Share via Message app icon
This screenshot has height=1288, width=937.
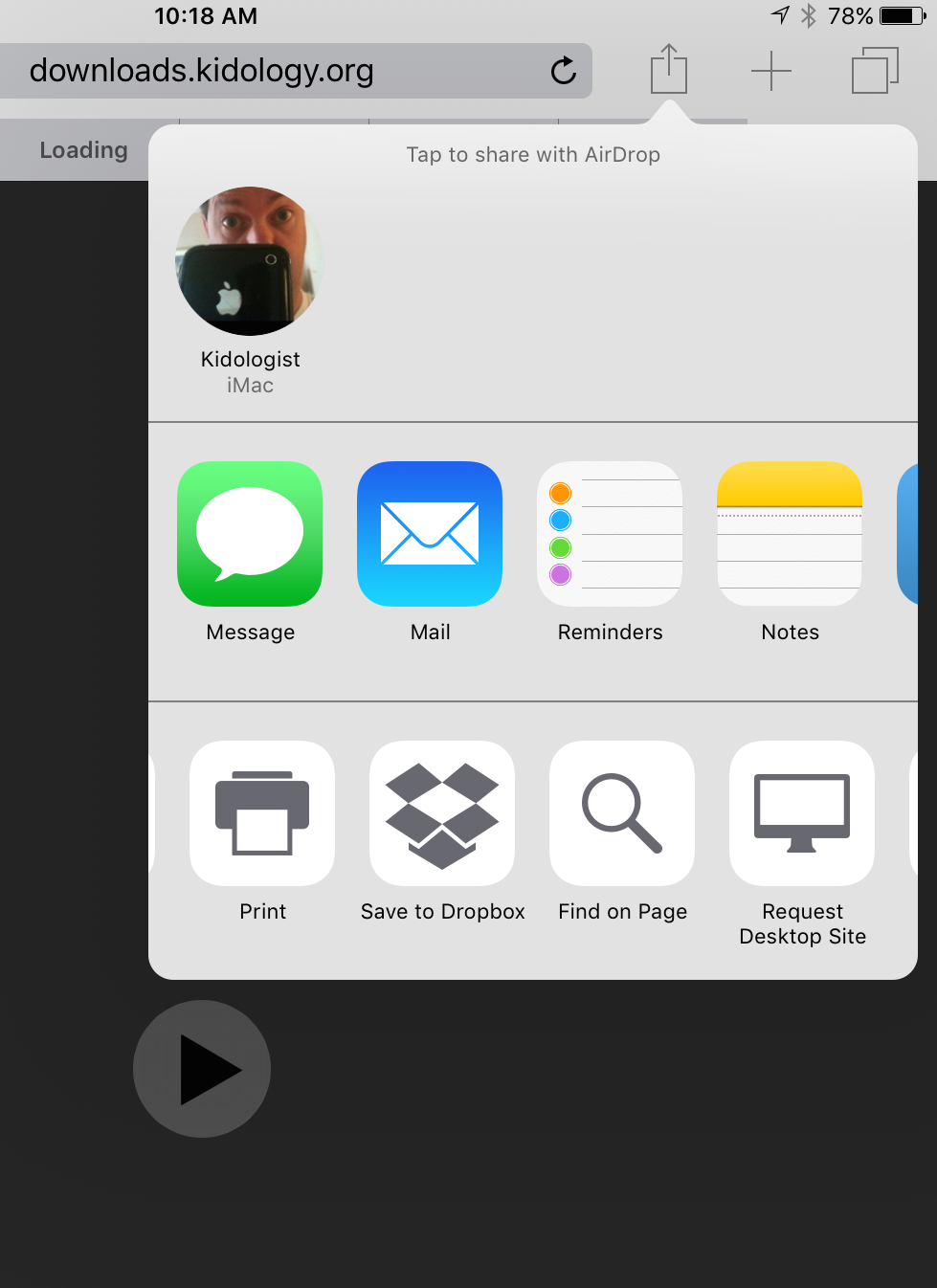(x=250, y=534)
